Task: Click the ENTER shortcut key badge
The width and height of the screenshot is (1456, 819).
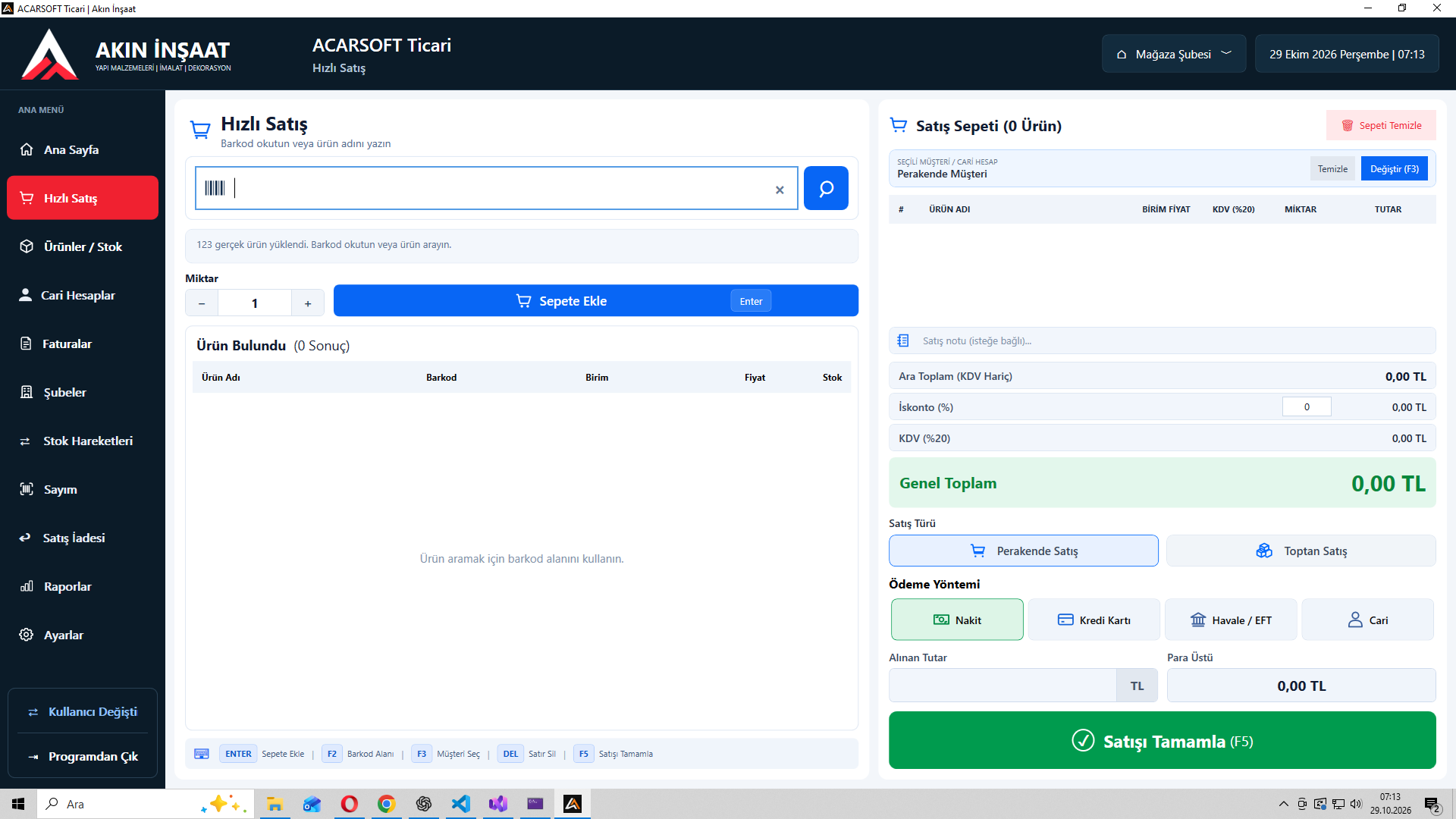Action: pos(238,754)
